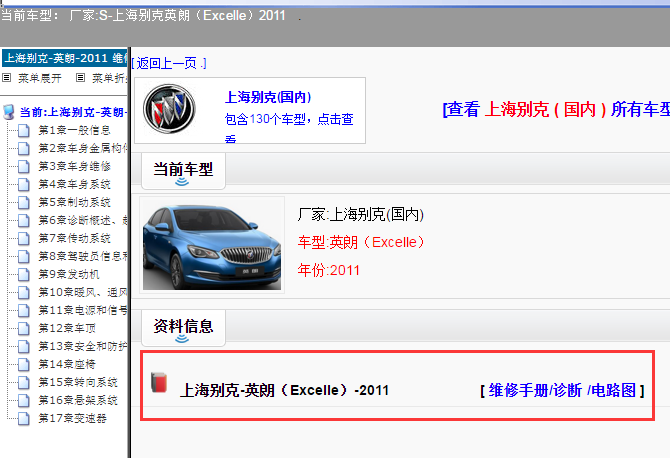The image size is (670, 458).
Task: Click the 菜单折叠 collapse icon
Action: (x=80, y=78)
